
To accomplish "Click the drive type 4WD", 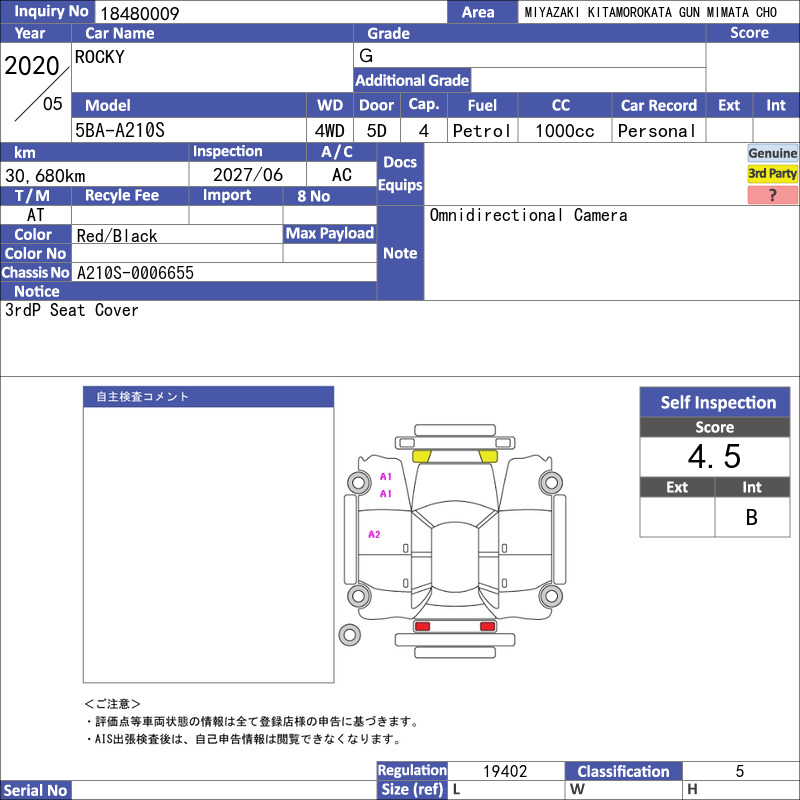I will pos(330,131).
